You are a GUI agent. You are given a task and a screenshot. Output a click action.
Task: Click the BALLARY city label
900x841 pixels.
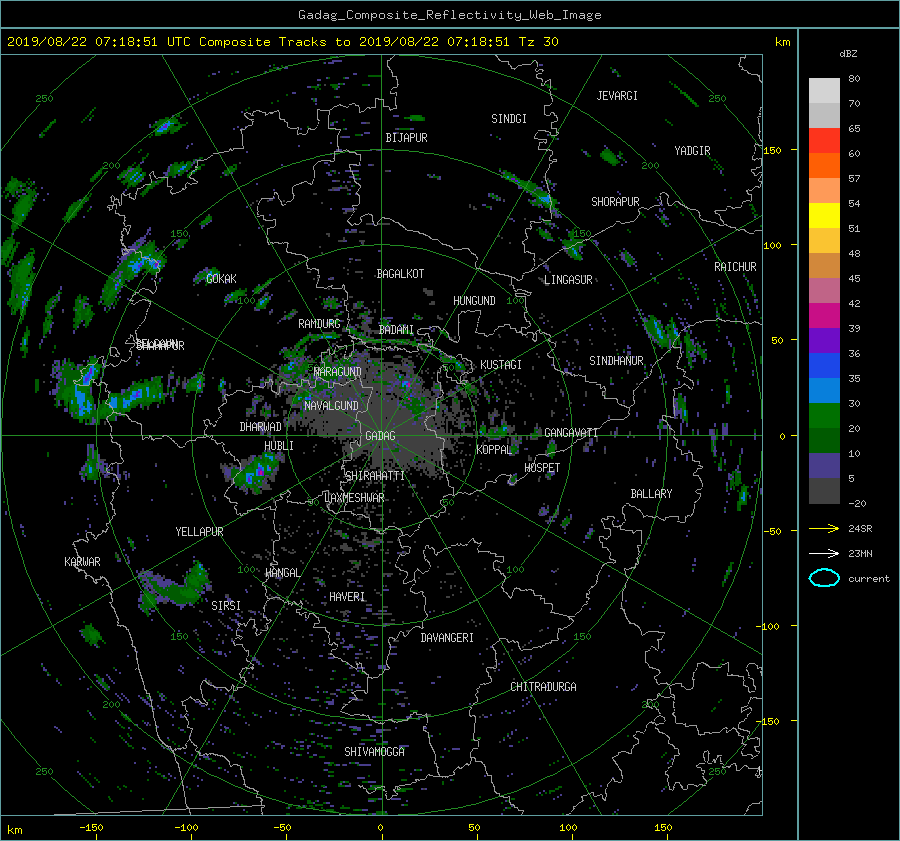(x=651, y=494)
